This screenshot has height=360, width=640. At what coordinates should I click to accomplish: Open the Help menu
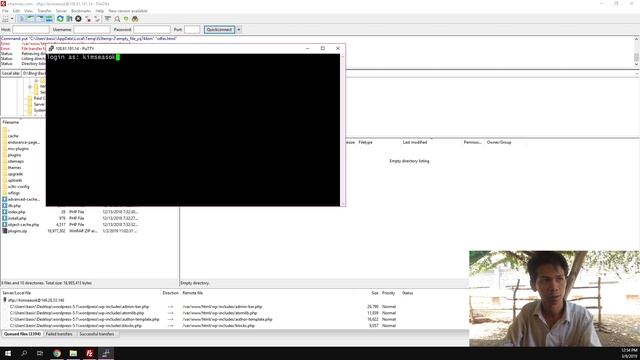[x=100, y=11]
